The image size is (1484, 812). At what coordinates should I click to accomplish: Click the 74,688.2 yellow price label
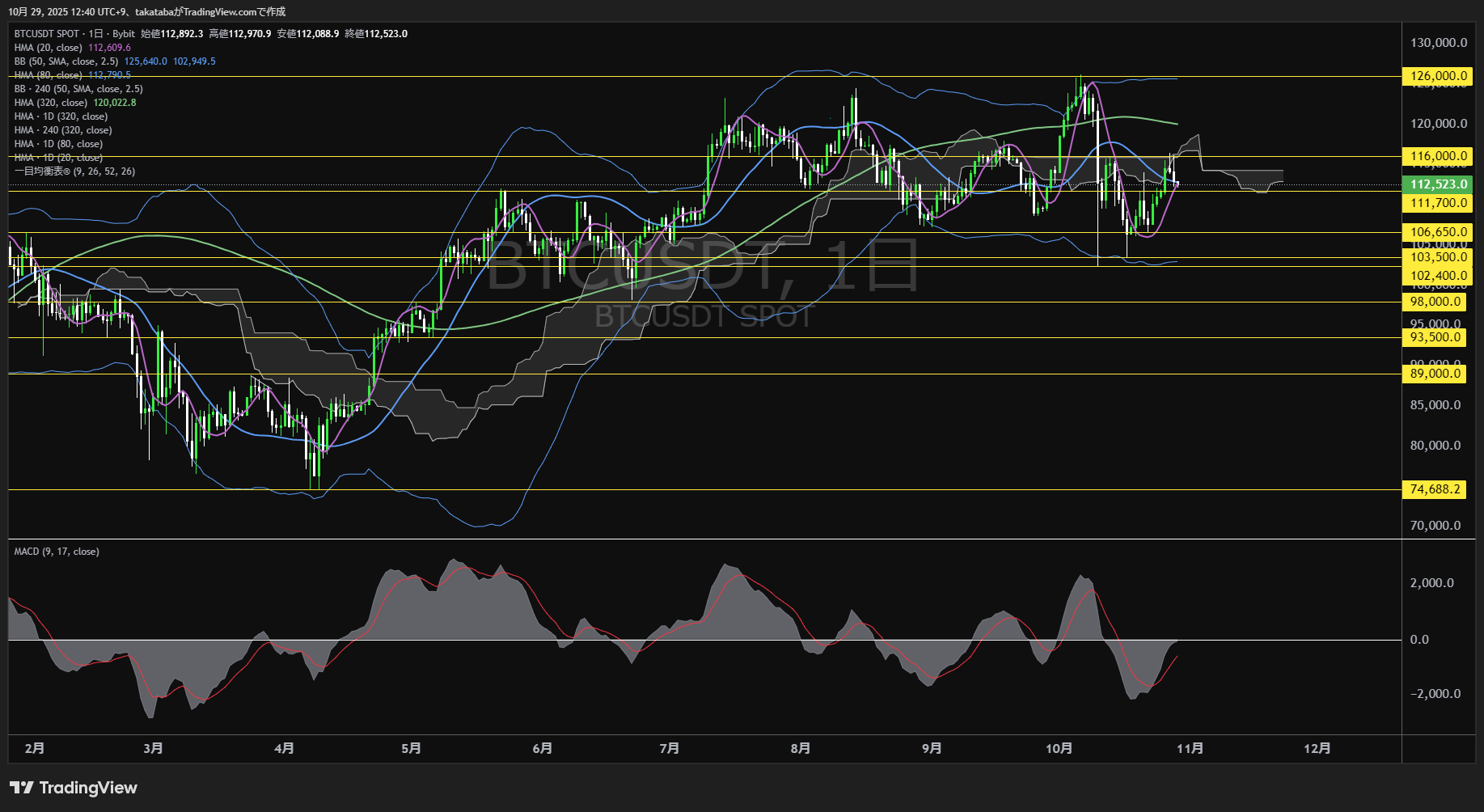click(1435, 489)
